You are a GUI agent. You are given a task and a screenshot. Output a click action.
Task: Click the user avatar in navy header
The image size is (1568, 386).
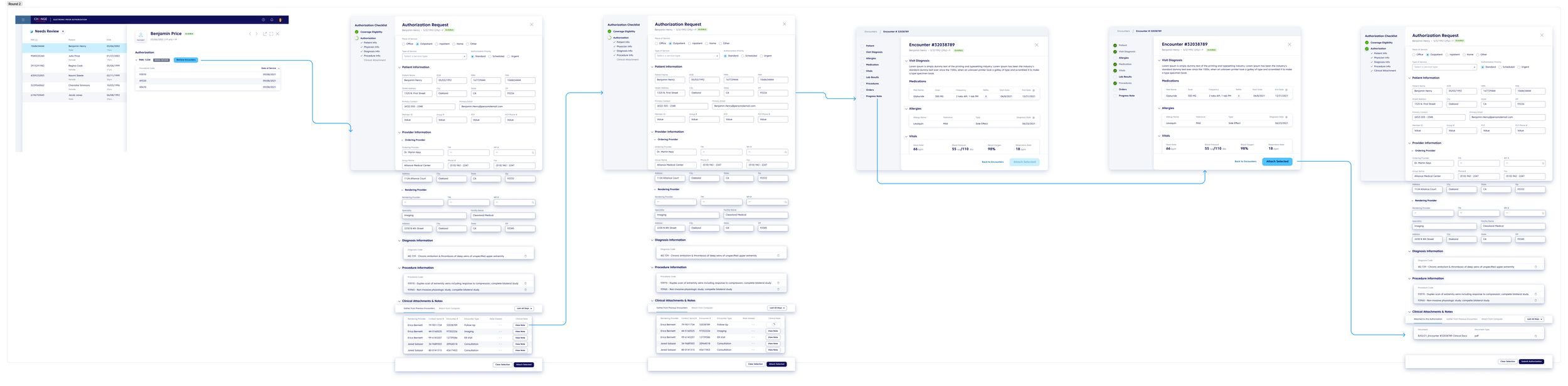click(280, 19)
